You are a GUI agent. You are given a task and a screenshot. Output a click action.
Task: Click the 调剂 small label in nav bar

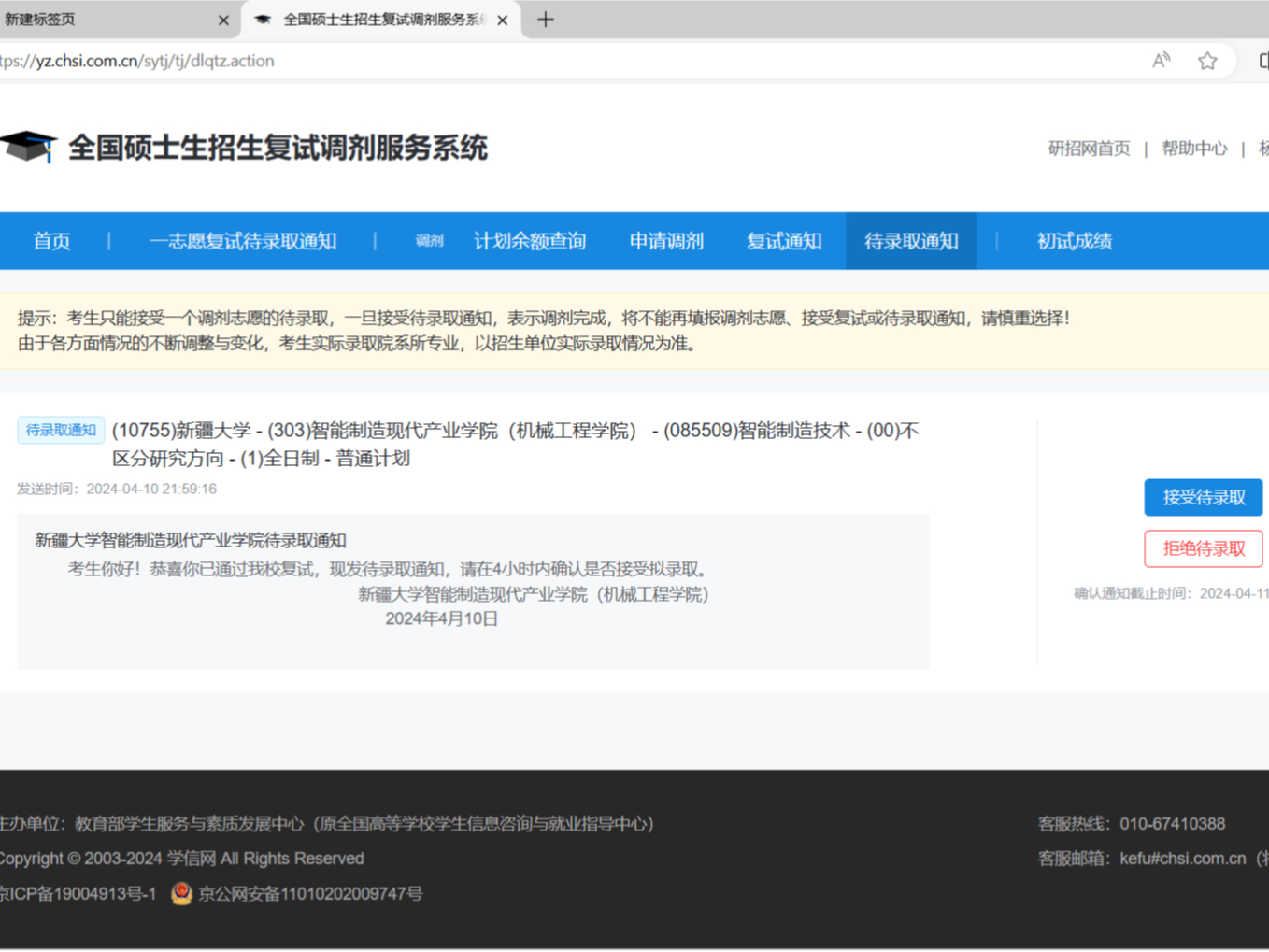[429, 241]
